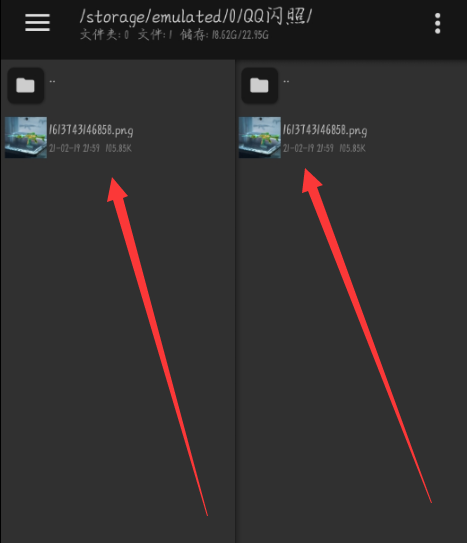Tap the 储存 18.62G/22.95G storage info
Viewport: 467px width, 543px height.
tap(224, 35)
